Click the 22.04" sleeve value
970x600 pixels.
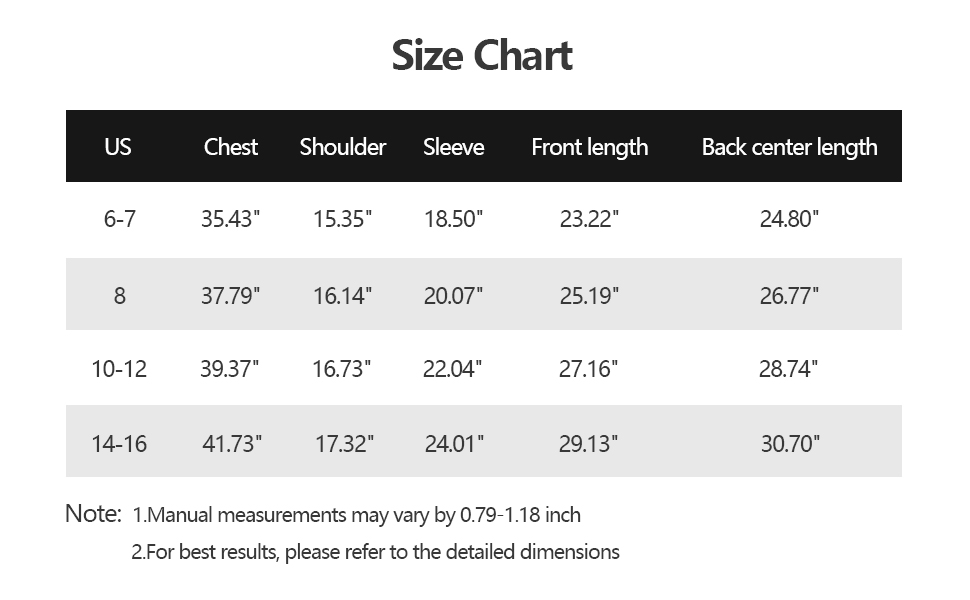click(x=452, y=369)
